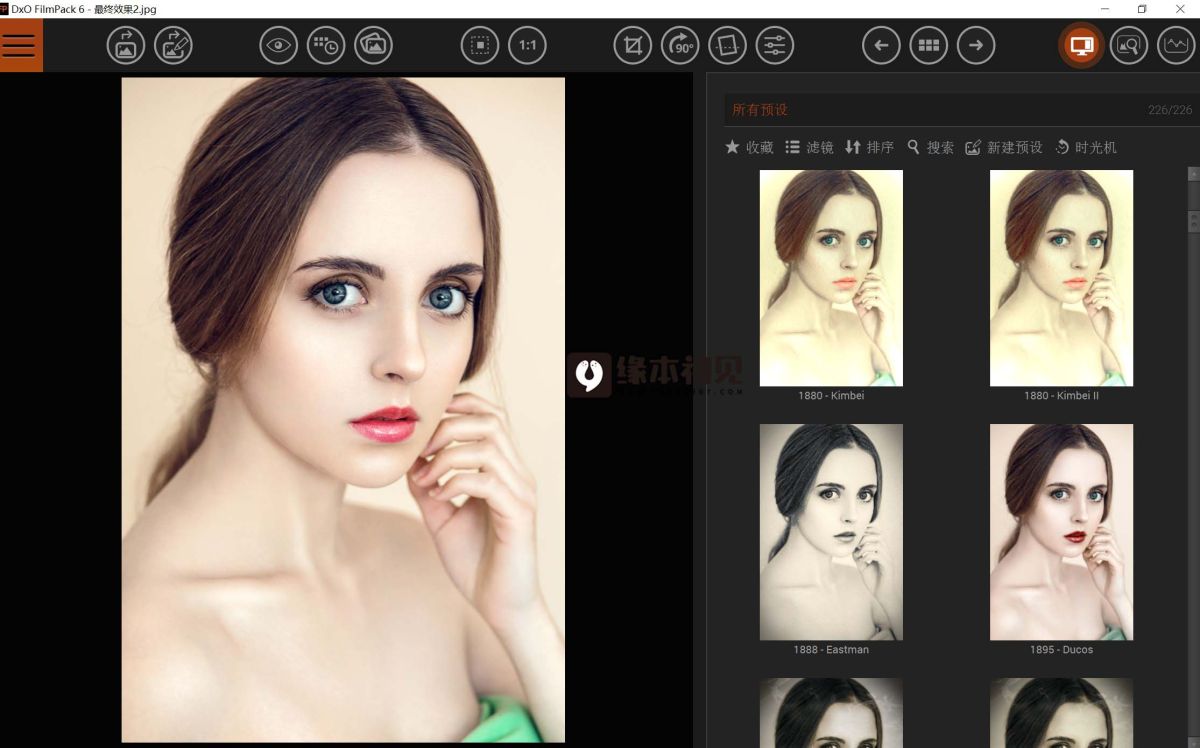Set zoom to 1:1

click(x=527, y=45)
